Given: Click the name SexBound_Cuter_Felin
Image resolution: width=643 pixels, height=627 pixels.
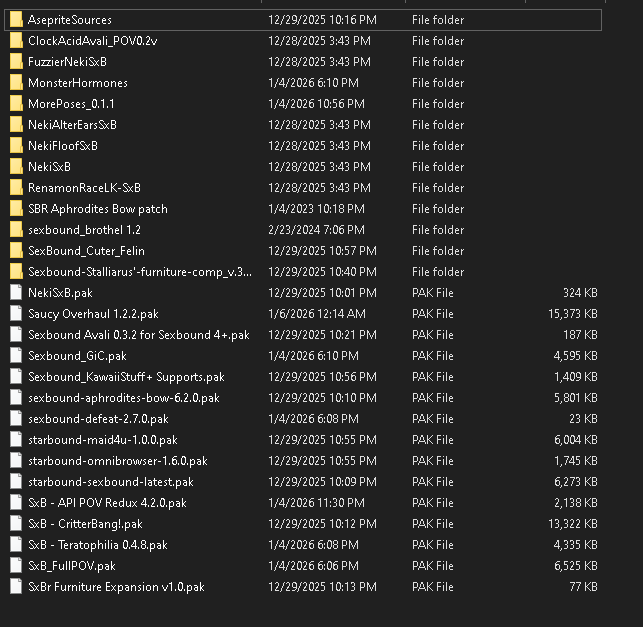Looking at the screenshot, I should pos(87,251).
